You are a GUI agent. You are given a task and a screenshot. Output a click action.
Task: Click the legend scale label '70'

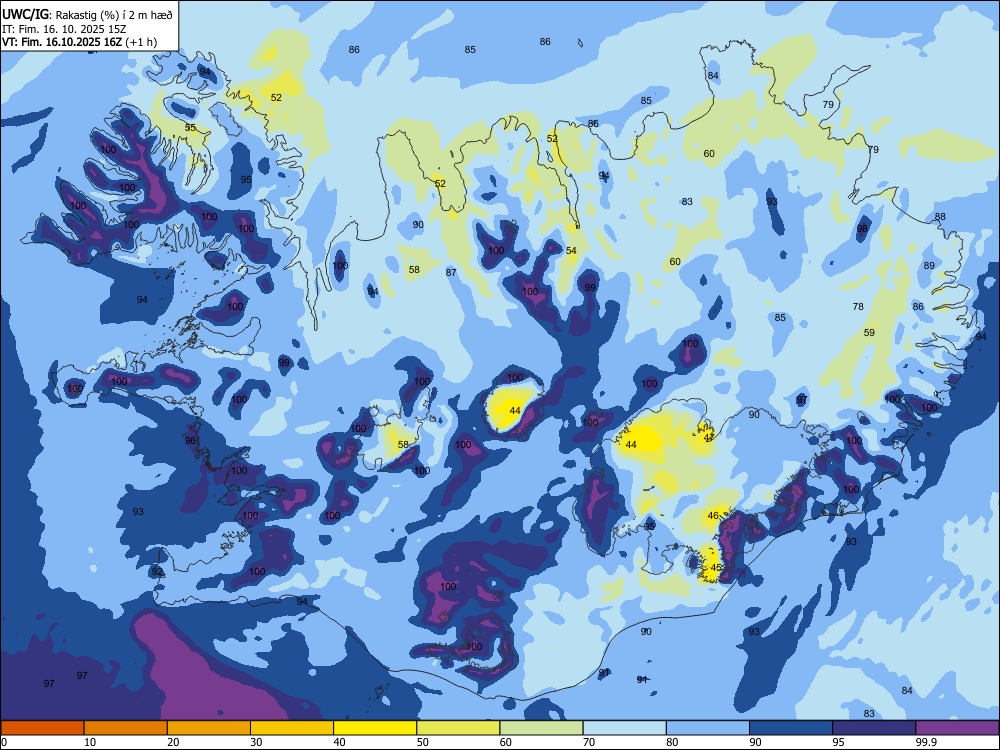click(x=589, y=742)
